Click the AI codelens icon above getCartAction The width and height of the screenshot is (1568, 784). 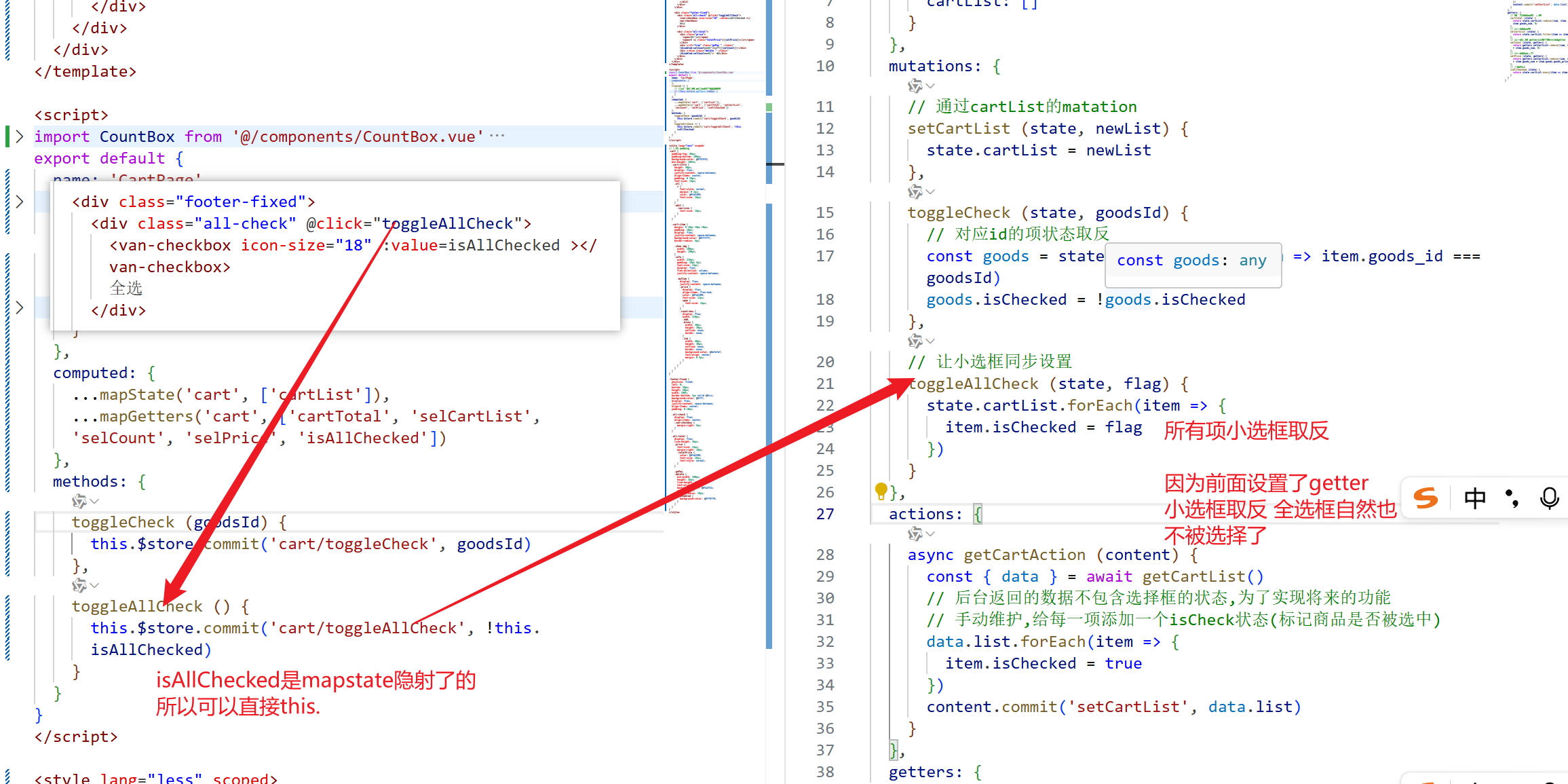(x=915, y=534)
